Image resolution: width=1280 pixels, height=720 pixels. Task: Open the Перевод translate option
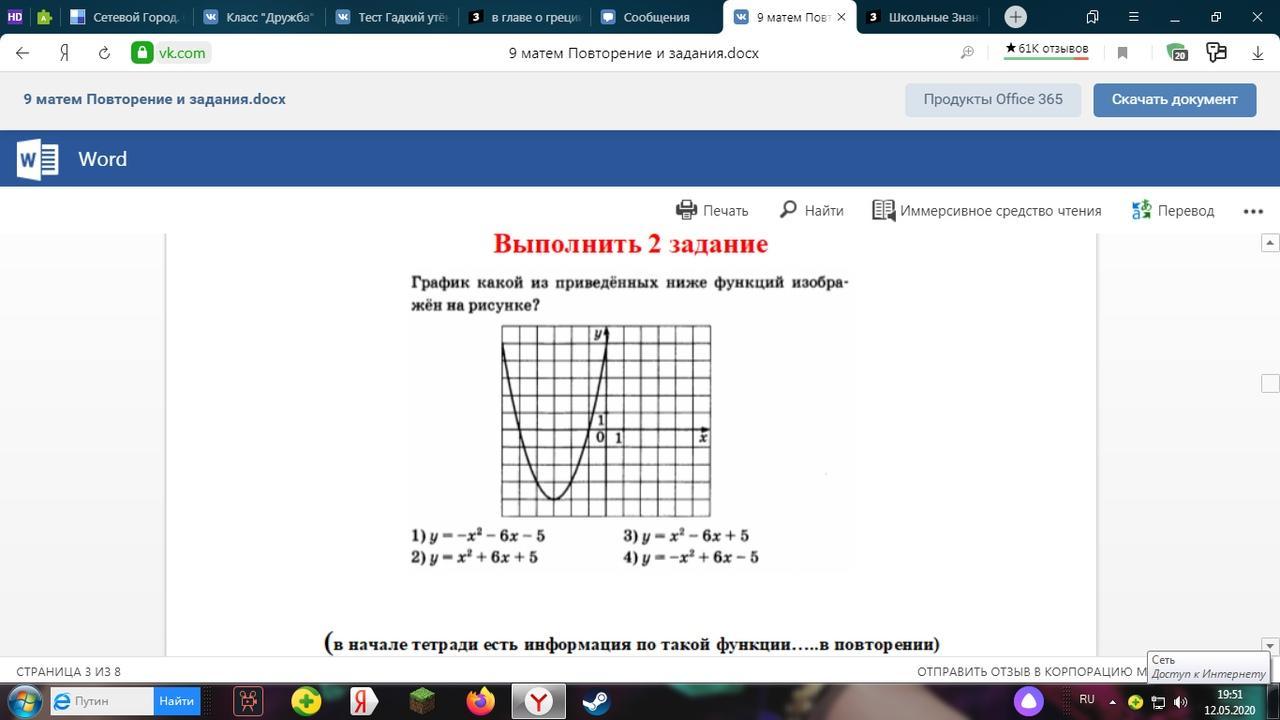1173,210
